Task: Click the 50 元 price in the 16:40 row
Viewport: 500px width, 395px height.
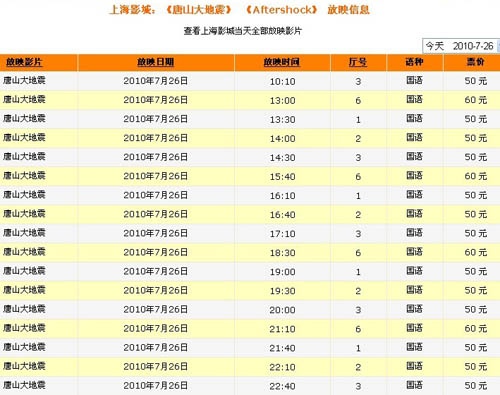Action: 476,214
